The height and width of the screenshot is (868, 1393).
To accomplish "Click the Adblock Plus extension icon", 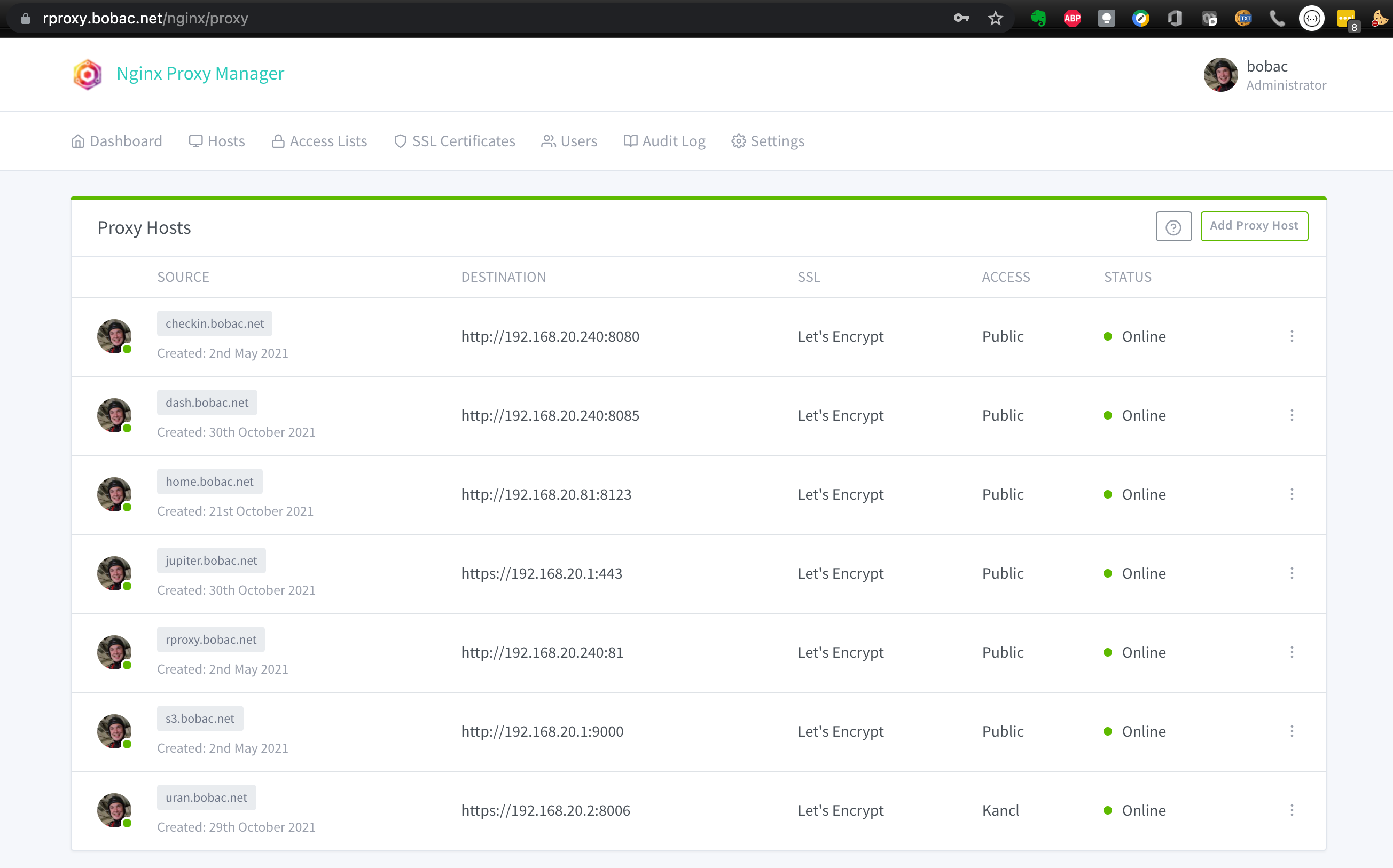I will pos(1072,18).
